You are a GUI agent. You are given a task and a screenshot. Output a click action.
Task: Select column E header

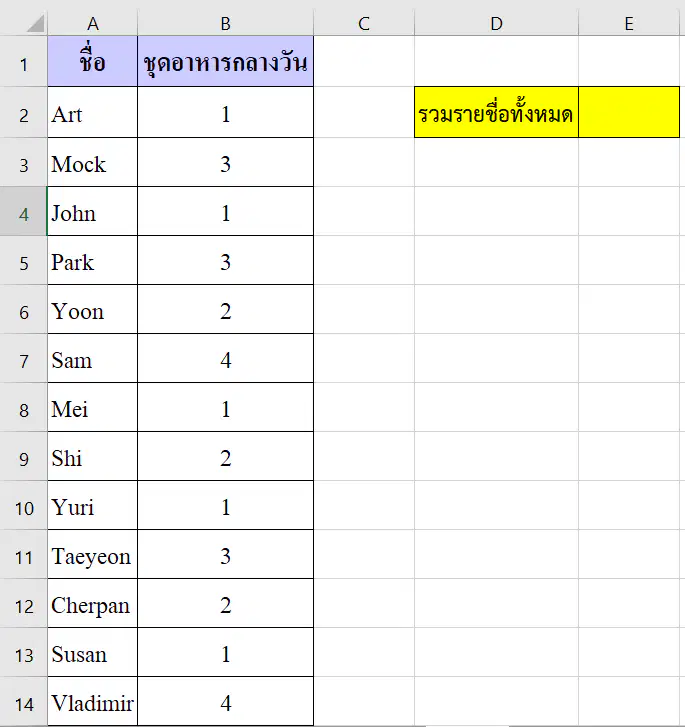629,23
